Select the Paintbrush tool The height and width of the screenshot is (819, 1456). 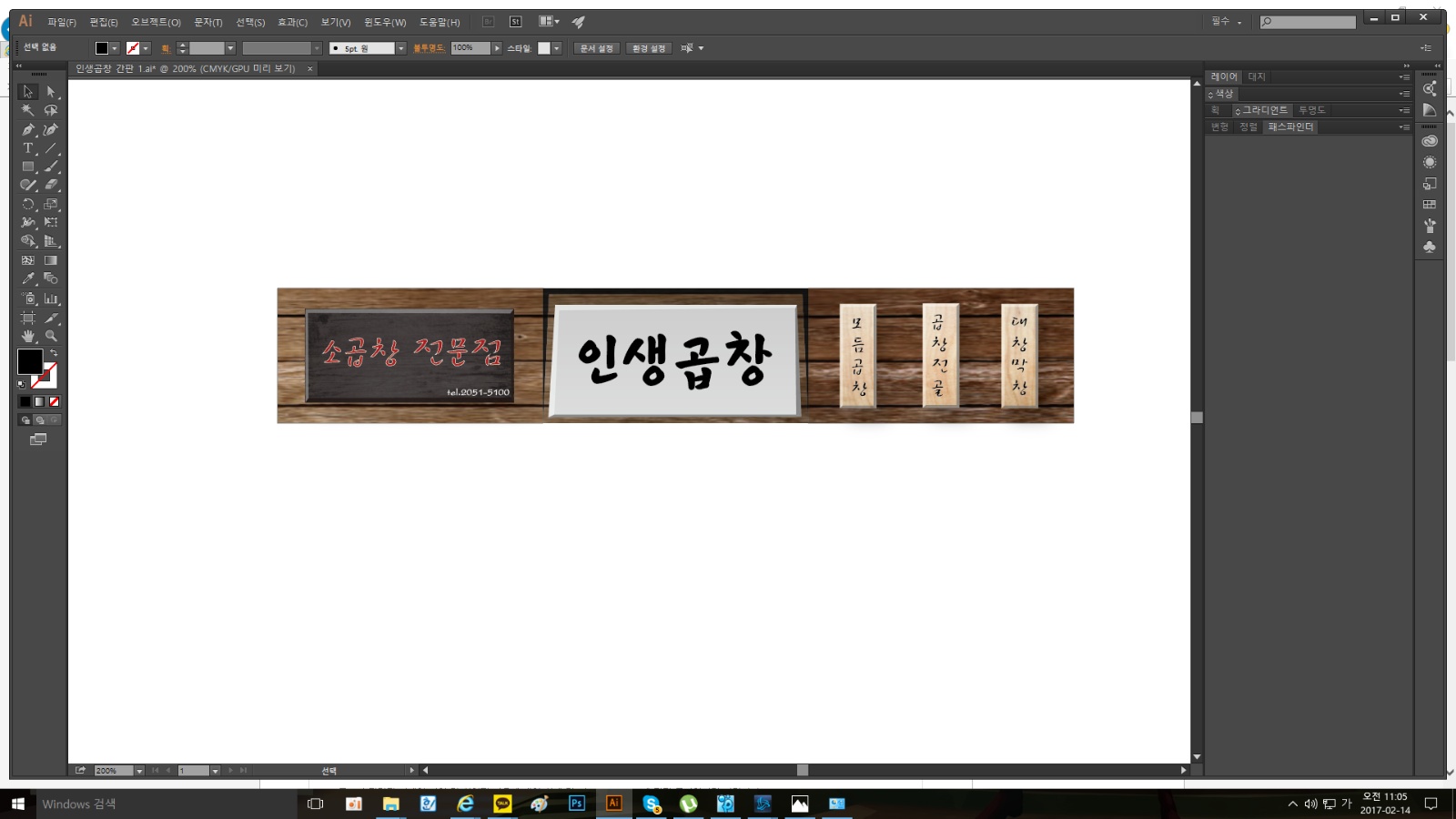(51, 167)
